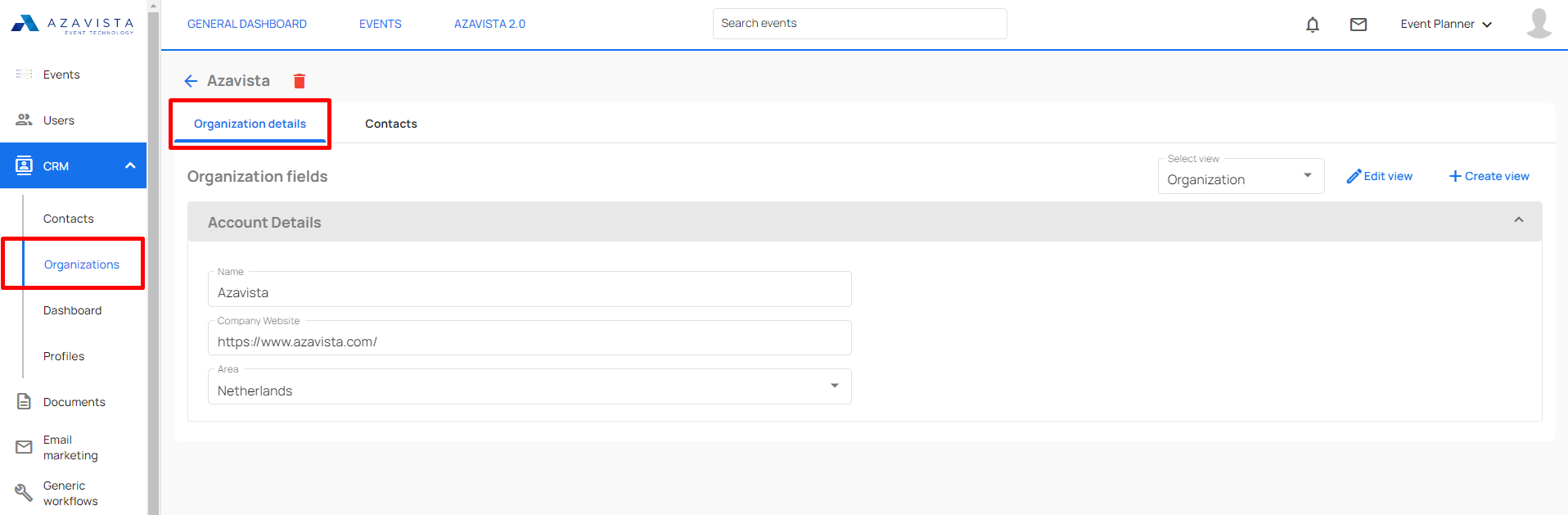The image size is (1568, 515).
Task: Click the CRM contact card icon
Action: coord(24,165)
